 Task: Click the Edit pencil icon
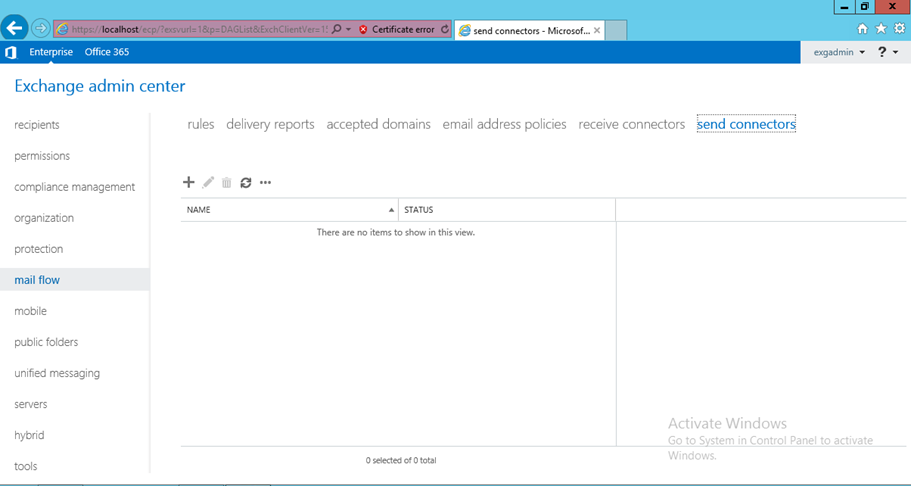click(x=208, y=183)
